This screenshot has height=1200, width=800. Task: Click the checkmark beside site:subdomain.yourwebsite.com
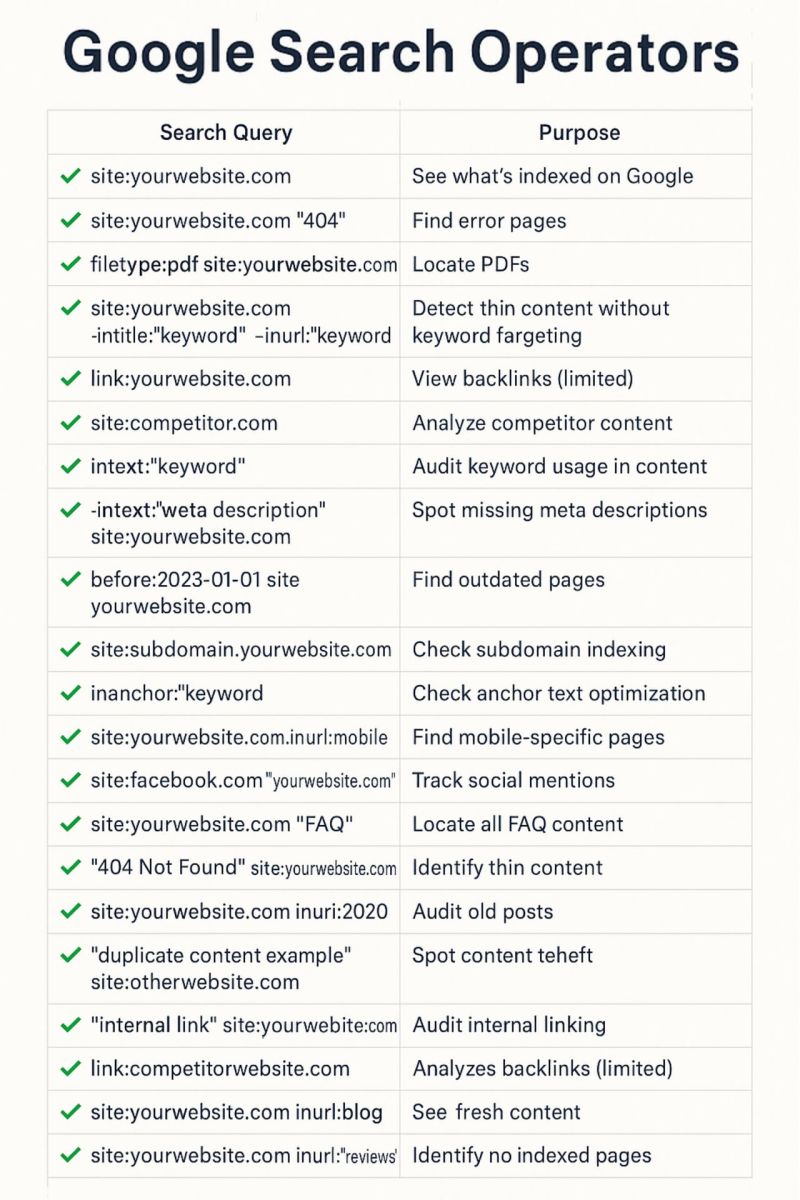[70, 650]
